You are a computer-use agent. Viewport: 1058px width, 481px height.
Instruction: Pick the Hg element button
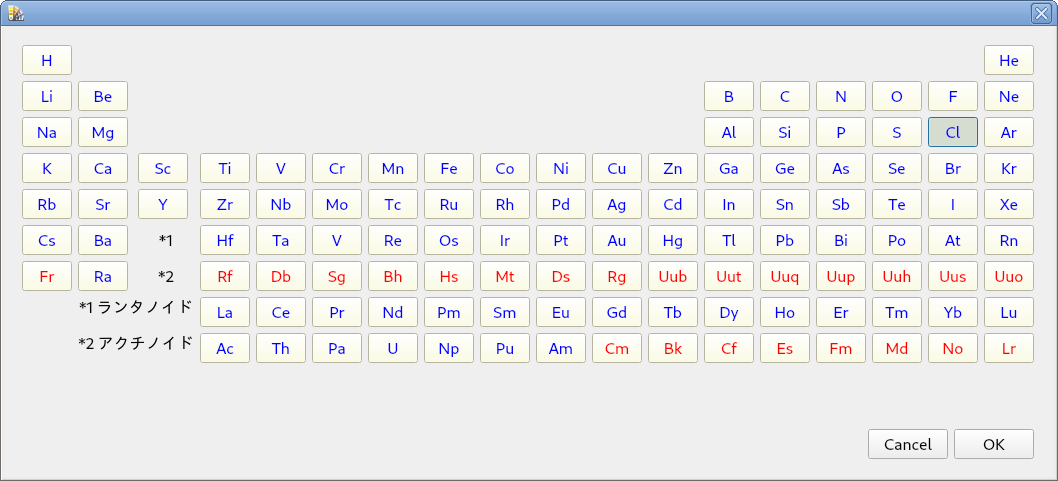pyautogui.click(x=672, y=240)
